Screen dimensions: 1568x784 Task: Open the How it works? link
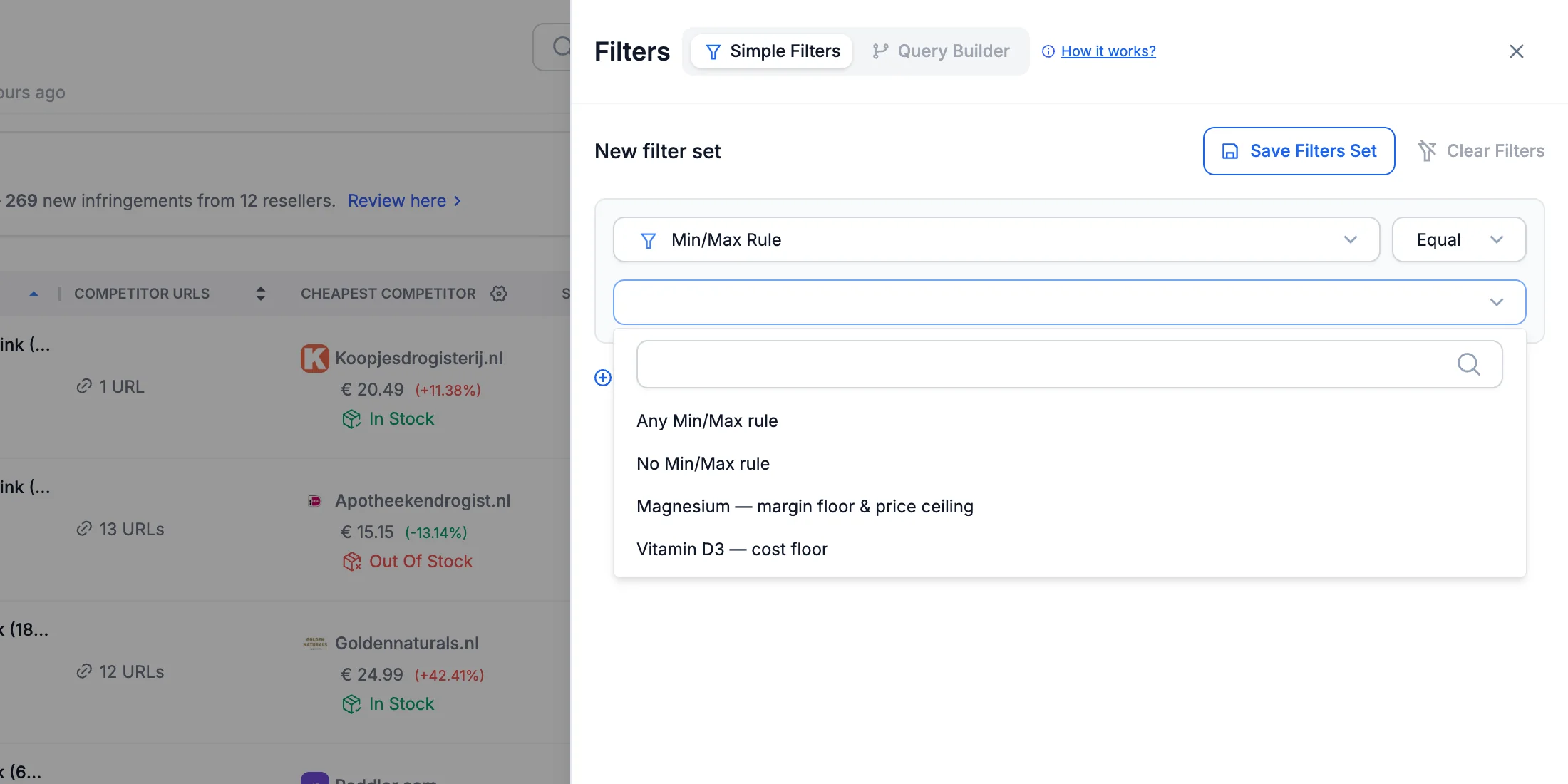pos(1108,51)
